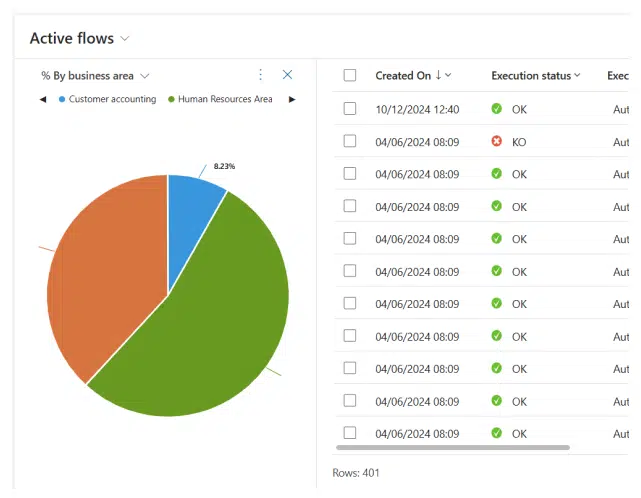Click the horizontal scrollbar under the grid

click(x=452, y=447)
